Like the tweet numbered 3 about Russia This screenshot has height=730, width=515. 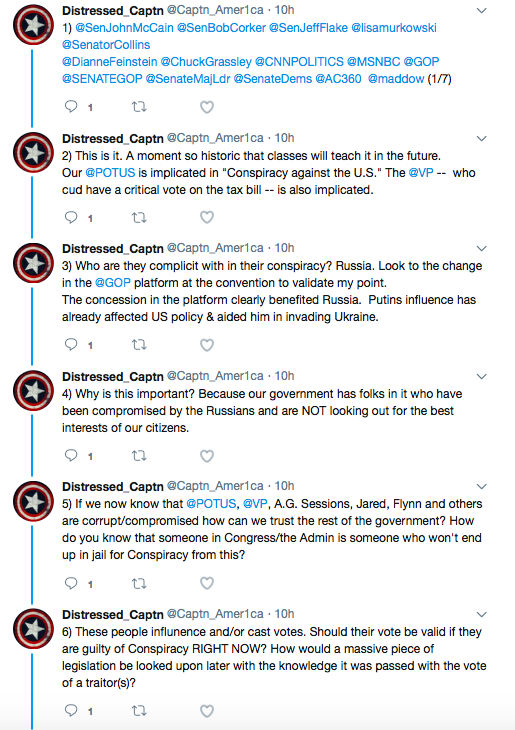point(207,345)
